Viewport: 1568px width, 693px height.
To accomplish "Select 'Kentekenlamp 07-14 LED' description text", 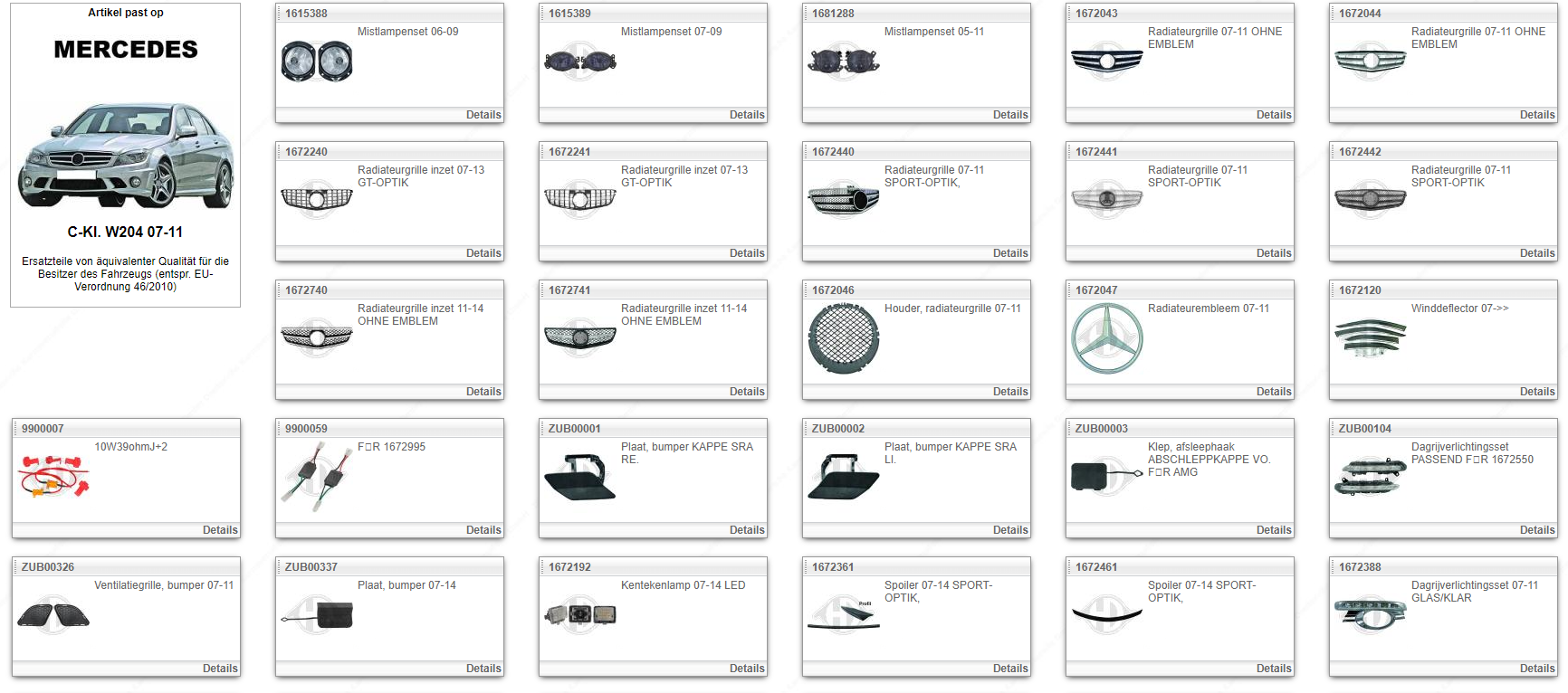I will click(x=684, y=585).
